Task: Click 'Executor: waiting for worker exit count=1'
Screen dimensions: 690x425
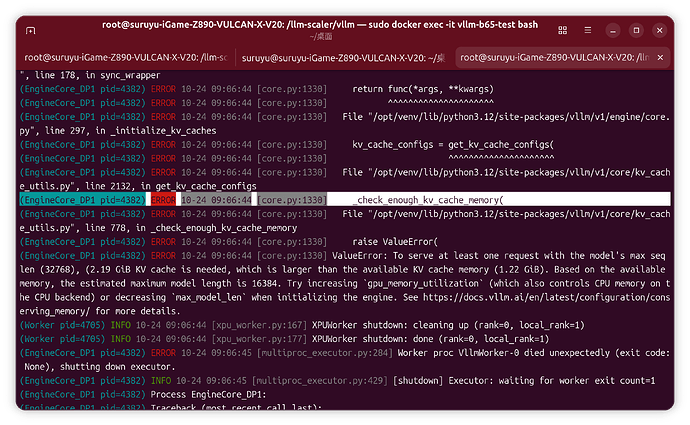Action: coord(552,381)
